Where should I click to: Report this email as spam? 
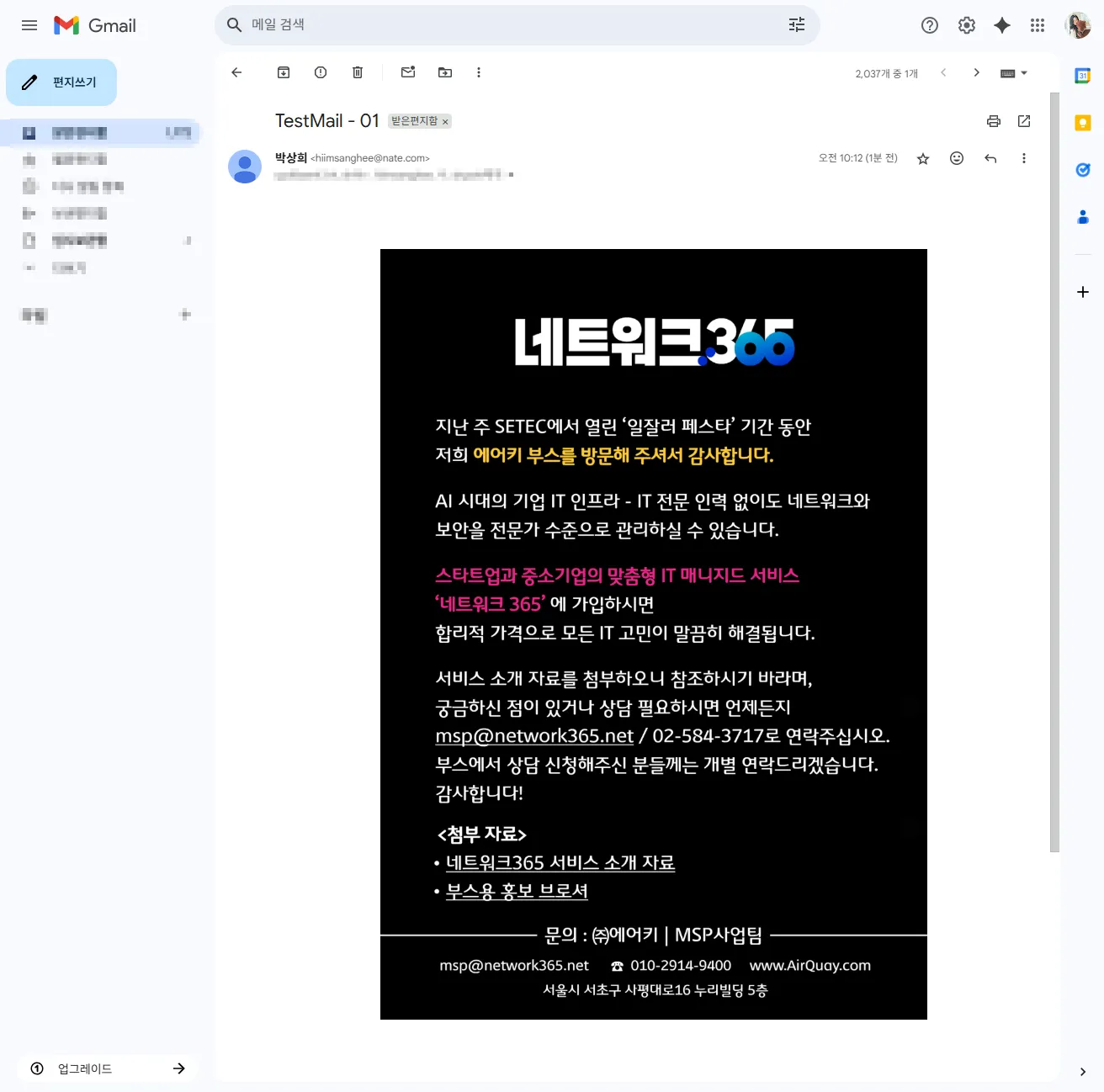pos(321,72)
